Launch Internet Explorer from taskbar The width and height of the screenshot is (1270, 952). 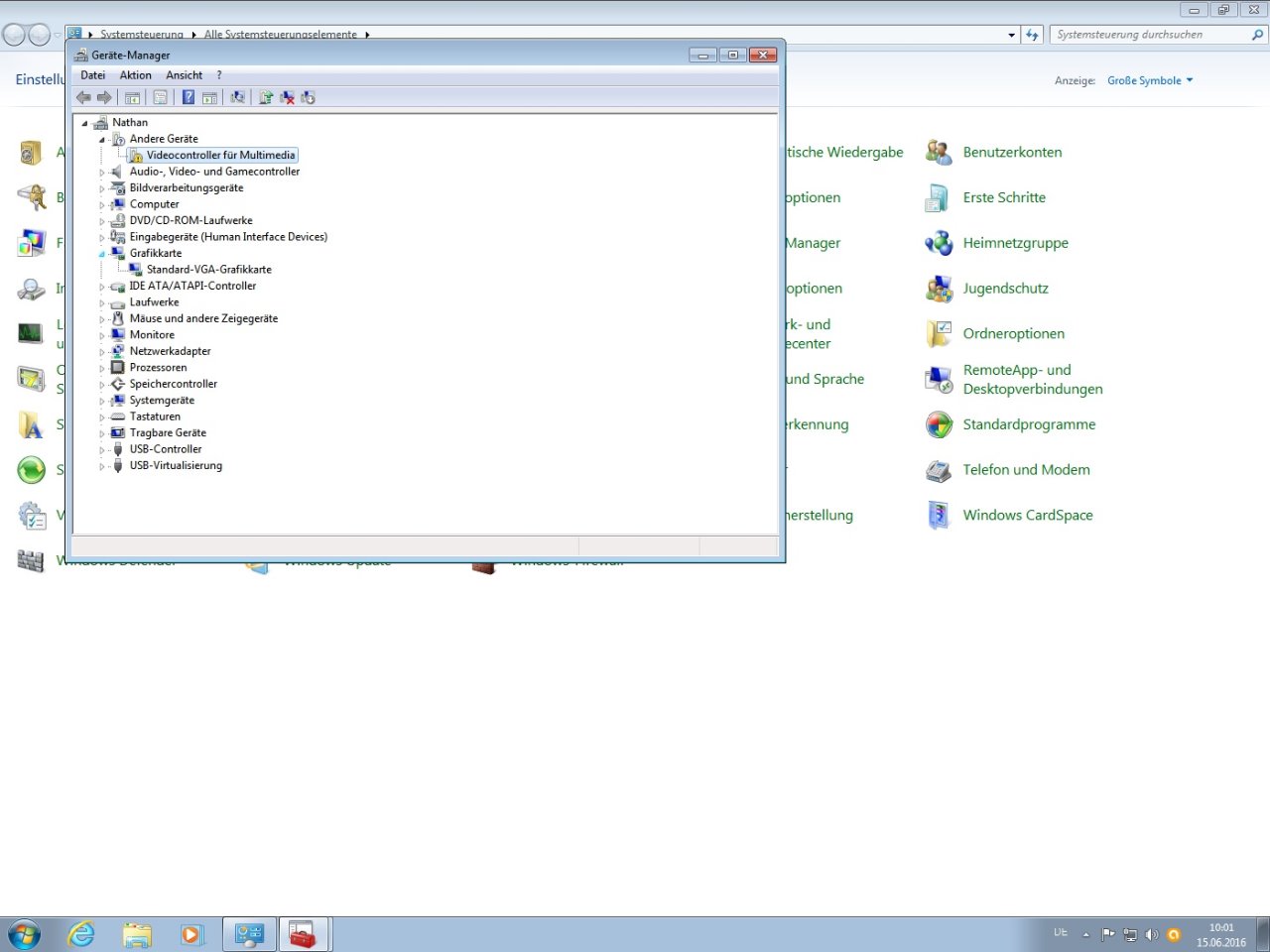(80, 934)
